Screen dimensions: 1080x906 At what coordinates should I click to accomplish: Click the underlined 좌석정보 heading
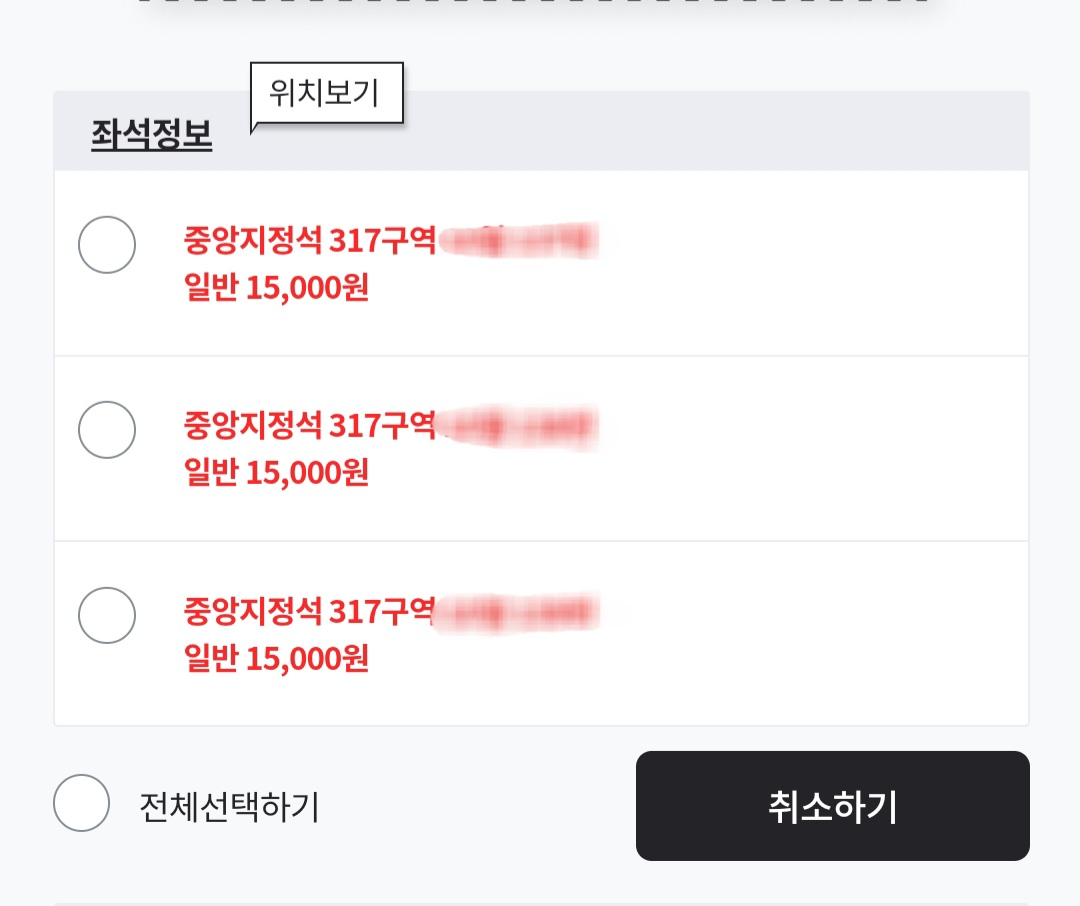pos(152,134)
